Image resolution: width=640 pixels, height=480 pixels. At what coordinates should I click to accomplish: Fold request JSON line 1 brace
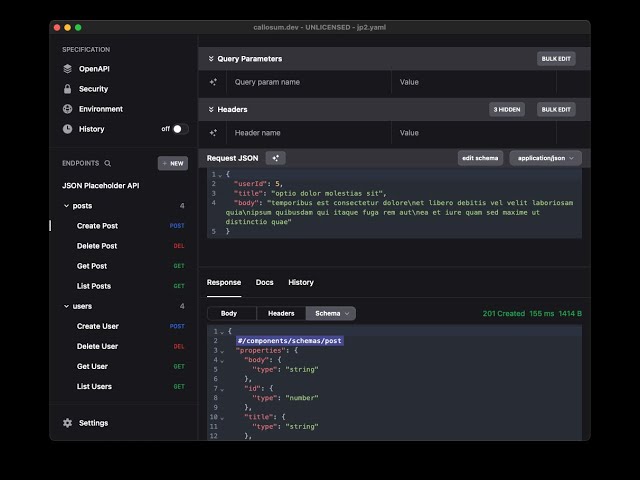[x=220, y=175]
